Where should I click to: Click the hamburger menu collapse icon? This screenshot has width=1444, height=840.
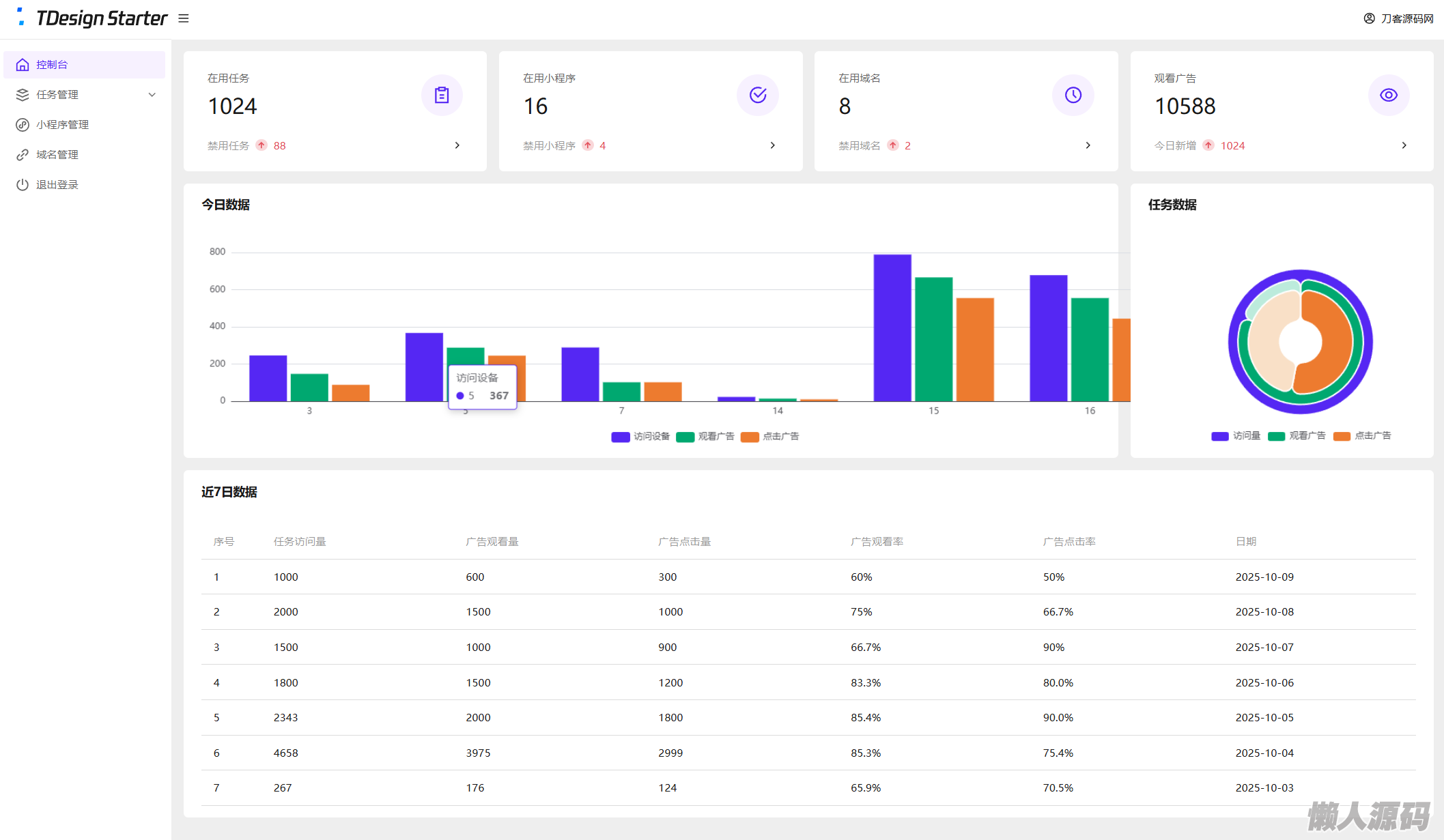[183, 18]
